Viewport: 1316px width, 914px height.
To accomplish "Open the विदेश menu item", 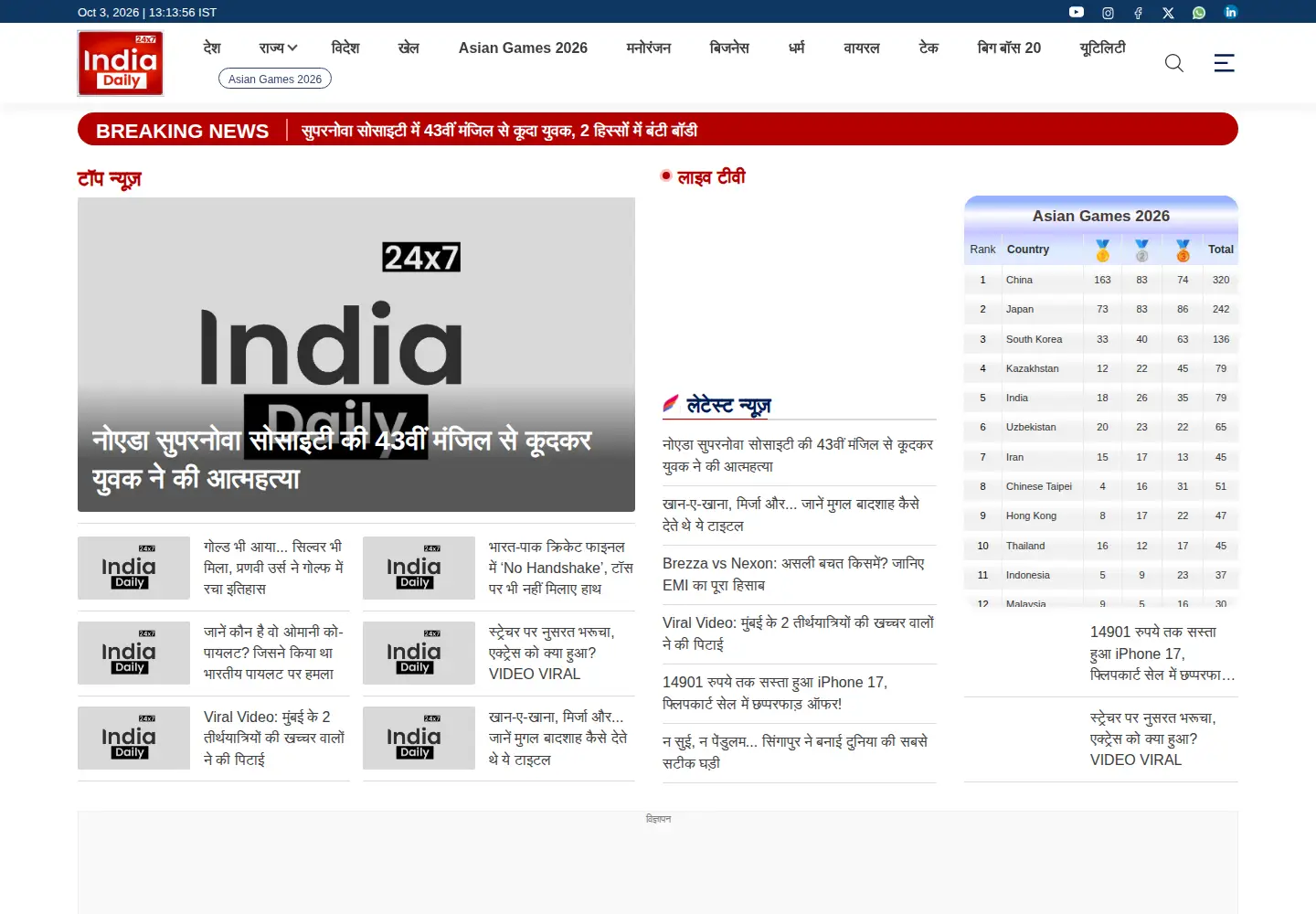I will click(x=345, y=48).
